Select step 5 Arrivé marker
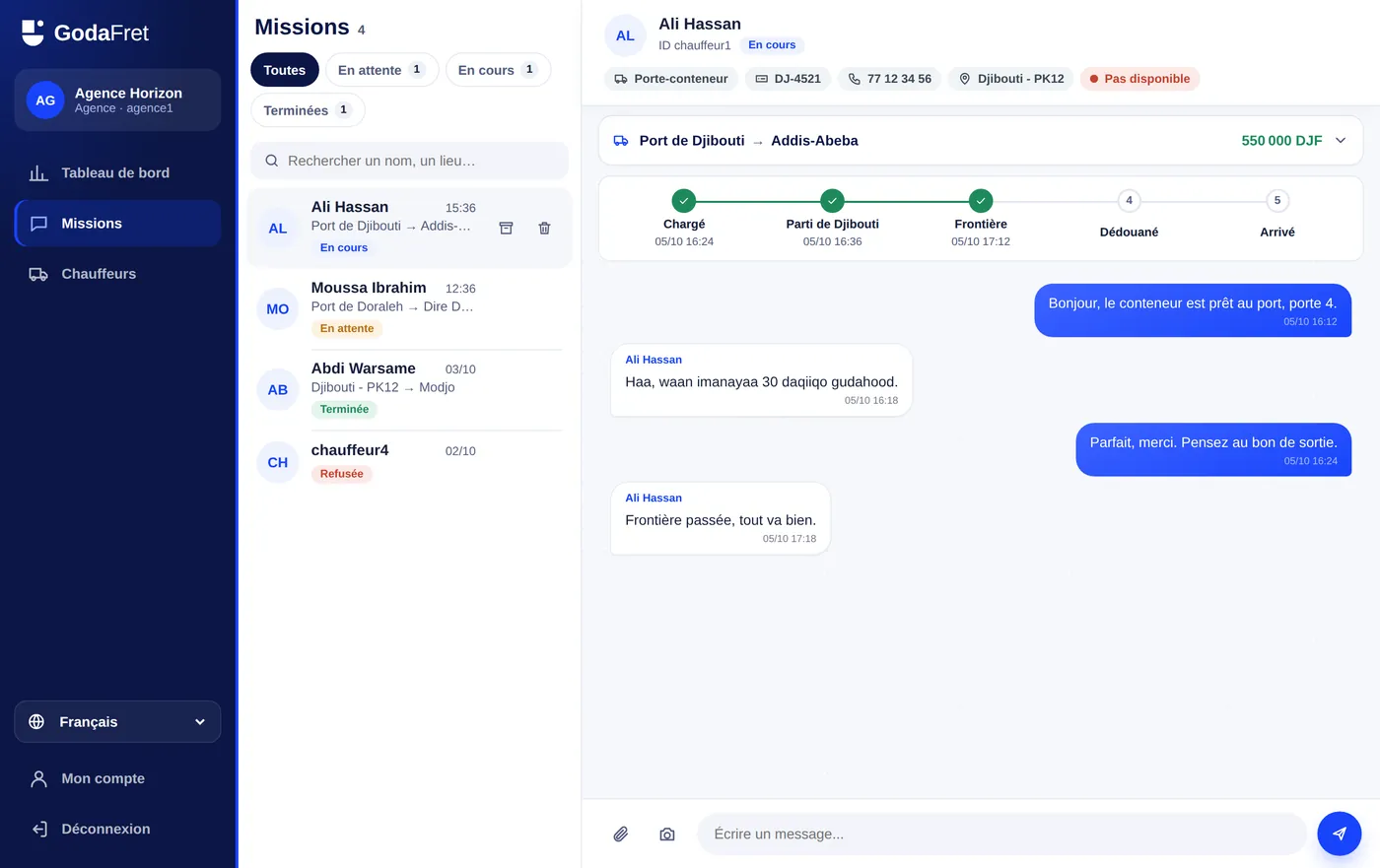Viewport: 1380px width, 868px height. coord(1277,201)
